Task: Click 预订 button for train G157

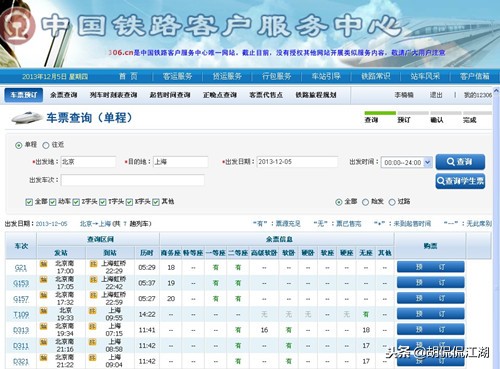Action: [430, 298]
